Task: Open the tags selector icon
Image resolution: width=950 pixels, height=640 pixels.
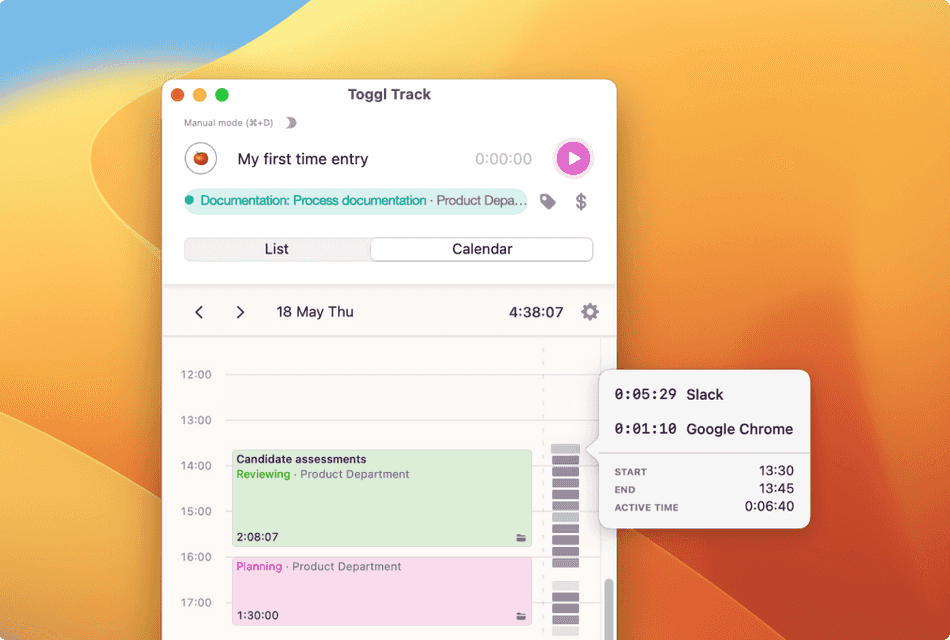Action: (547, 201)
